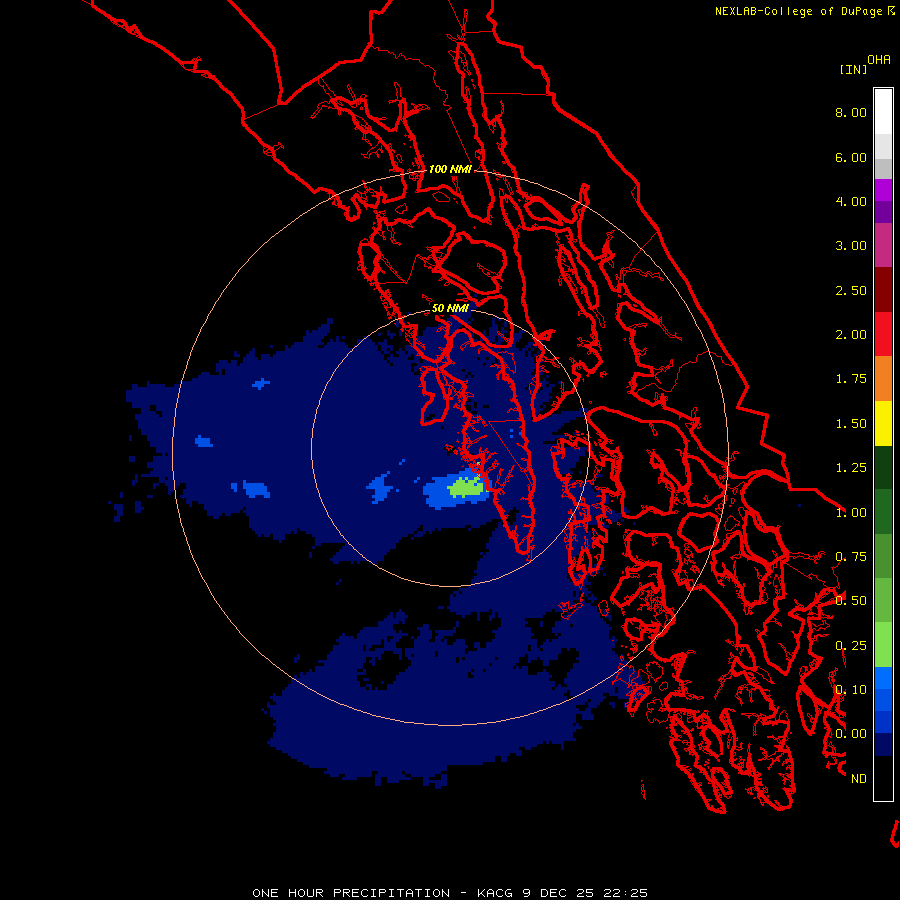
Task: Pick the yellow swatch beside 1.50
Action: 883,423
